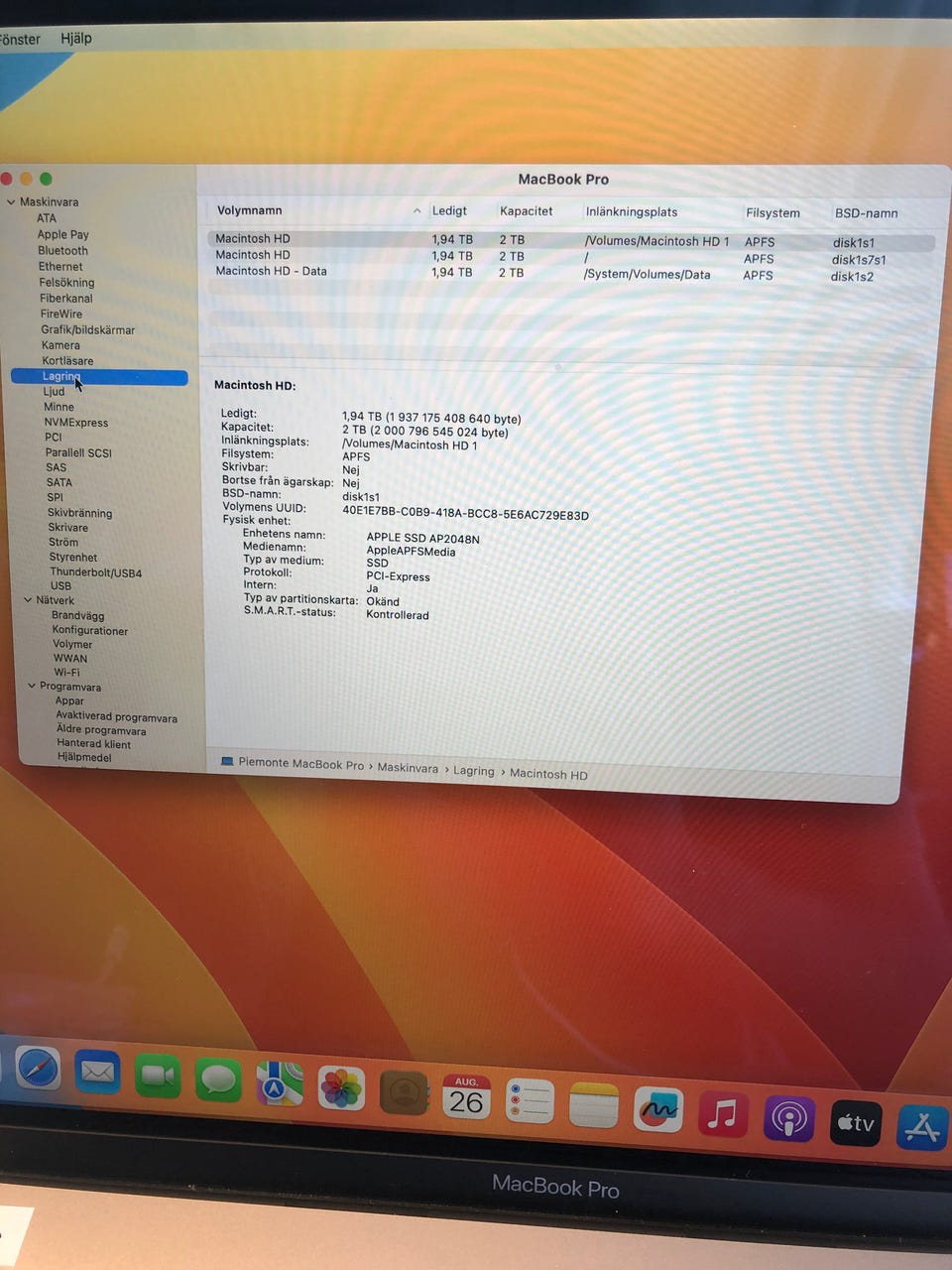Select ATA in the sidebar
Screen dimensions: 952x1270
tap(47, 218)
